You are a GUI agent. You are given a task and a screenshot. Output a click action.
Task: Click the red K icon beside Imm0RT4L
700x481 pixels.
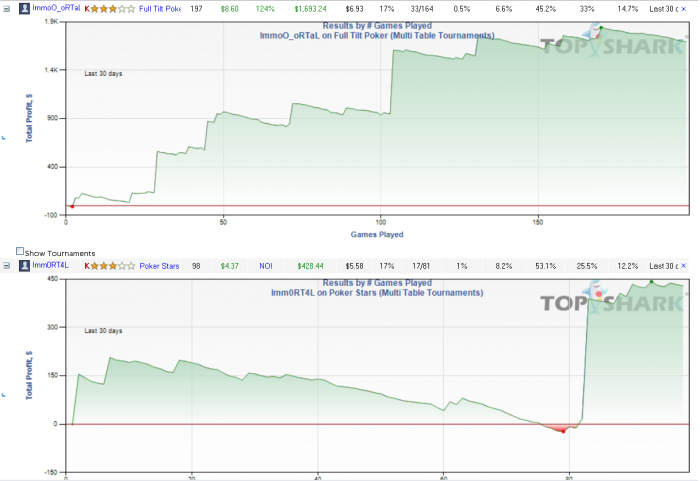point(87,266)
